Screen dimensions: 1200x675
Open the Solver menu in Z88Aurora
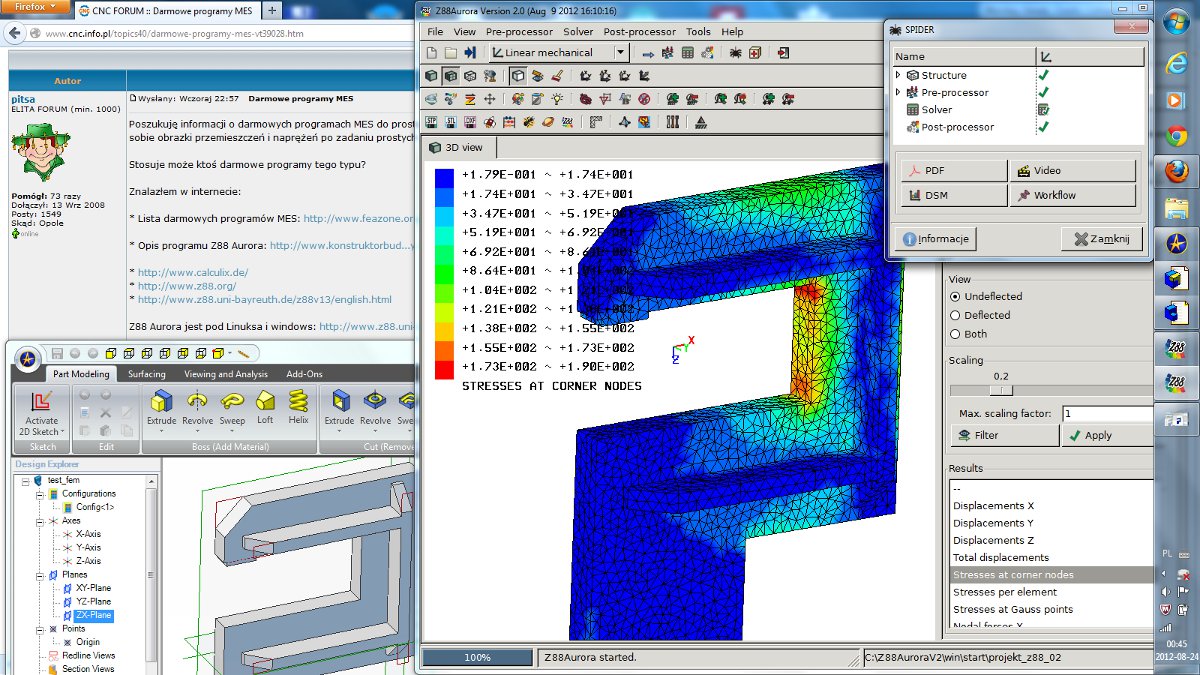pyautogui.click(x=578, y=32)
